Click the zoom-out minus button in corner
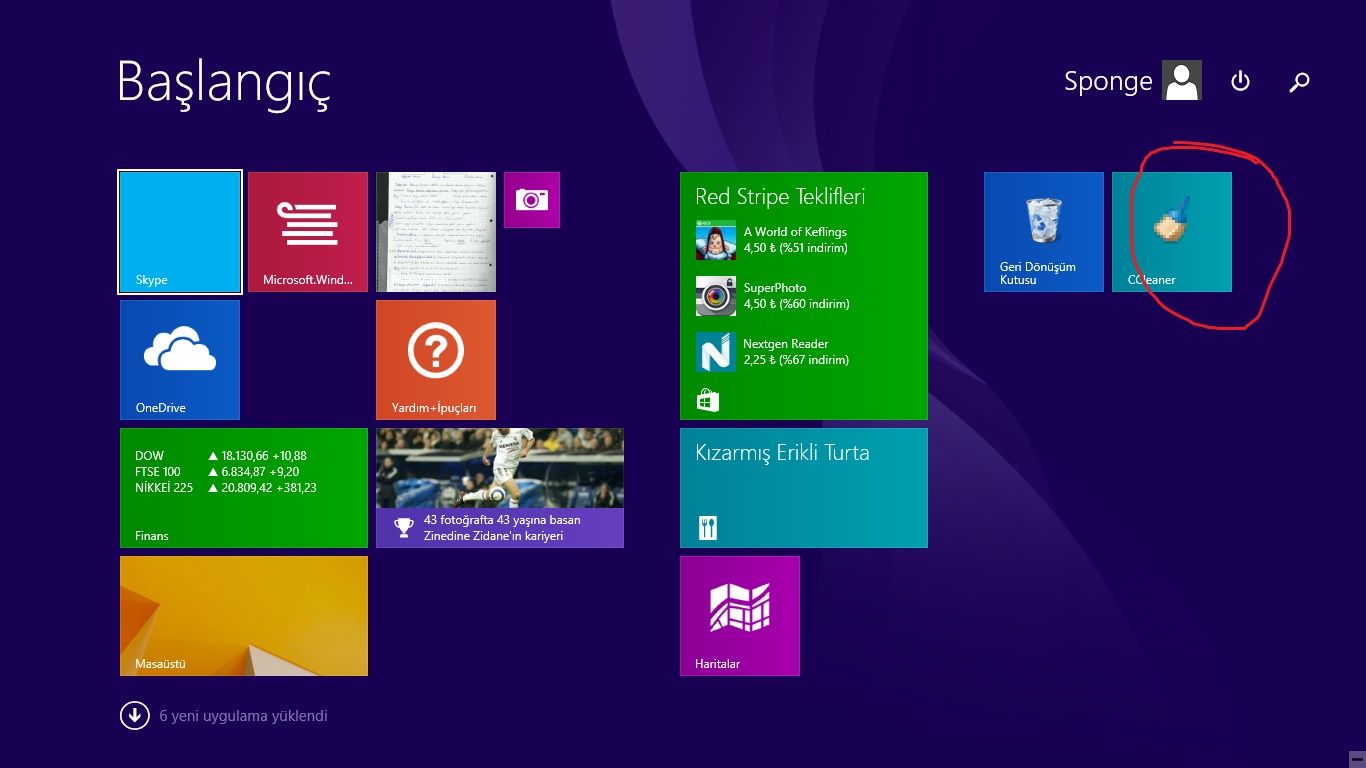Image resolution: width=1366 pixels, height=768 pixels. (x=1355, y=758)
